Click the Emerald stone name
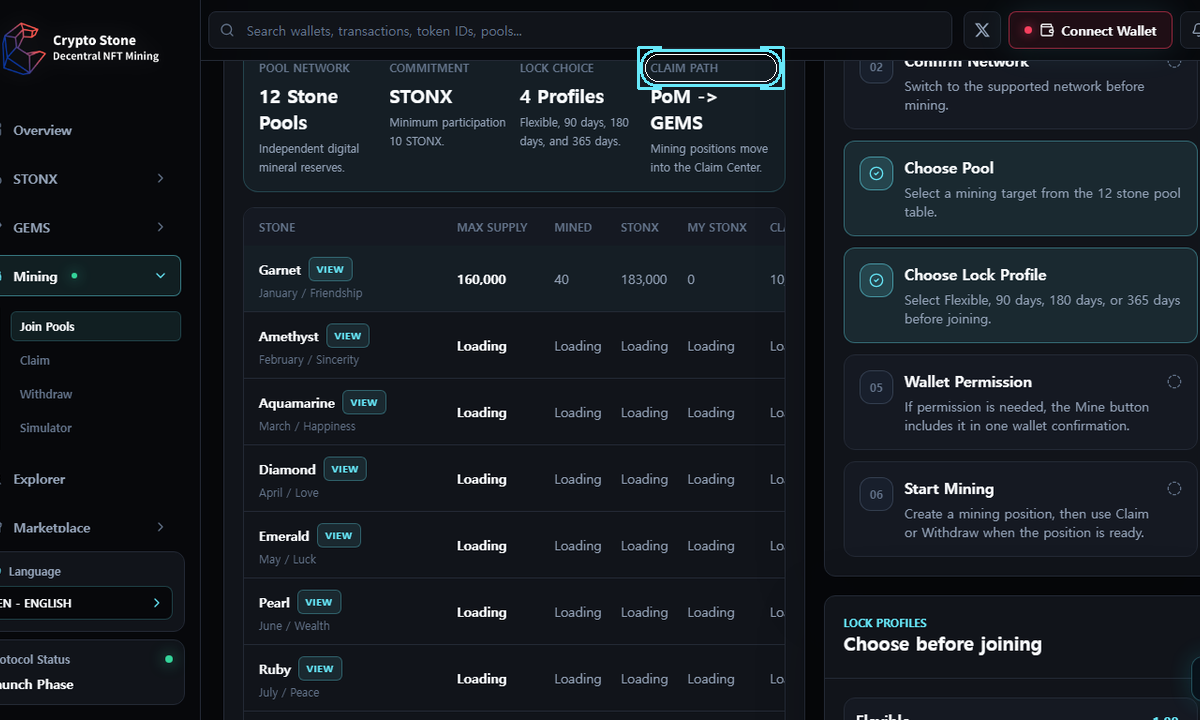Screen dimensions: 1200x720 click(284, 536)
